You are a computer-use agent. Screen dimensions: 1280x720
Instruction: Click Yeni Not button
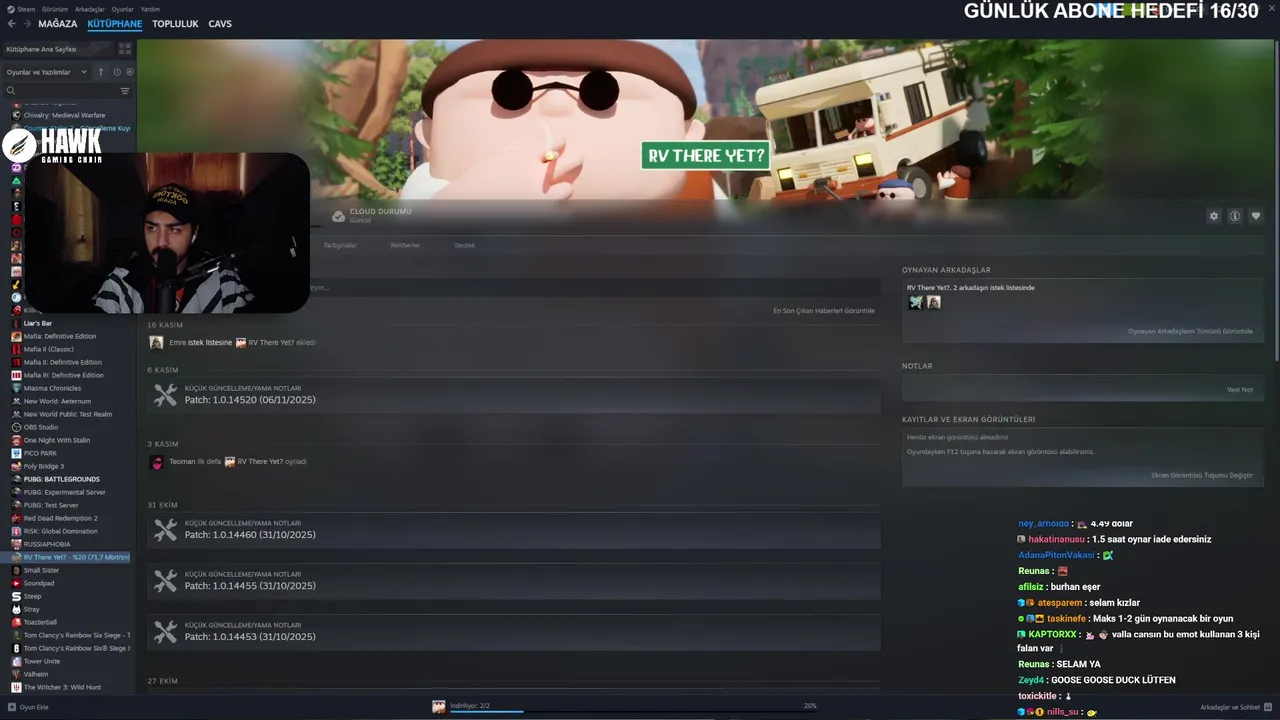[x=1240, y=389]
